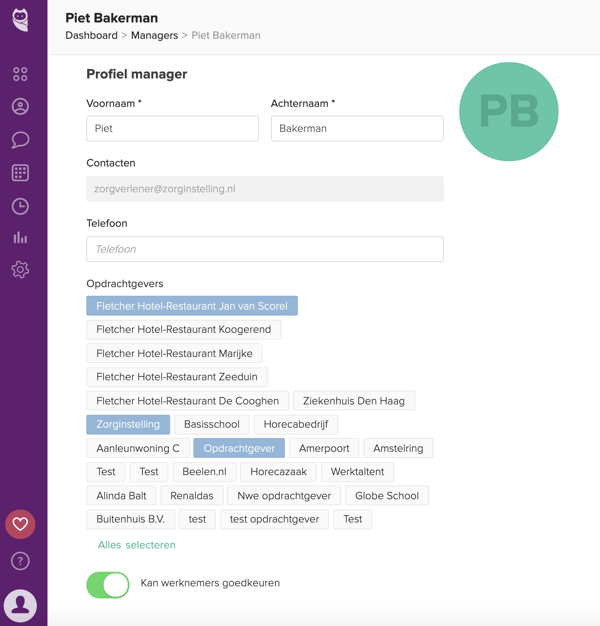Deselect Fletcher Hotel-Restaurant Jan van Scorel
Screen dimensions: 600x626
pos(192,306)
